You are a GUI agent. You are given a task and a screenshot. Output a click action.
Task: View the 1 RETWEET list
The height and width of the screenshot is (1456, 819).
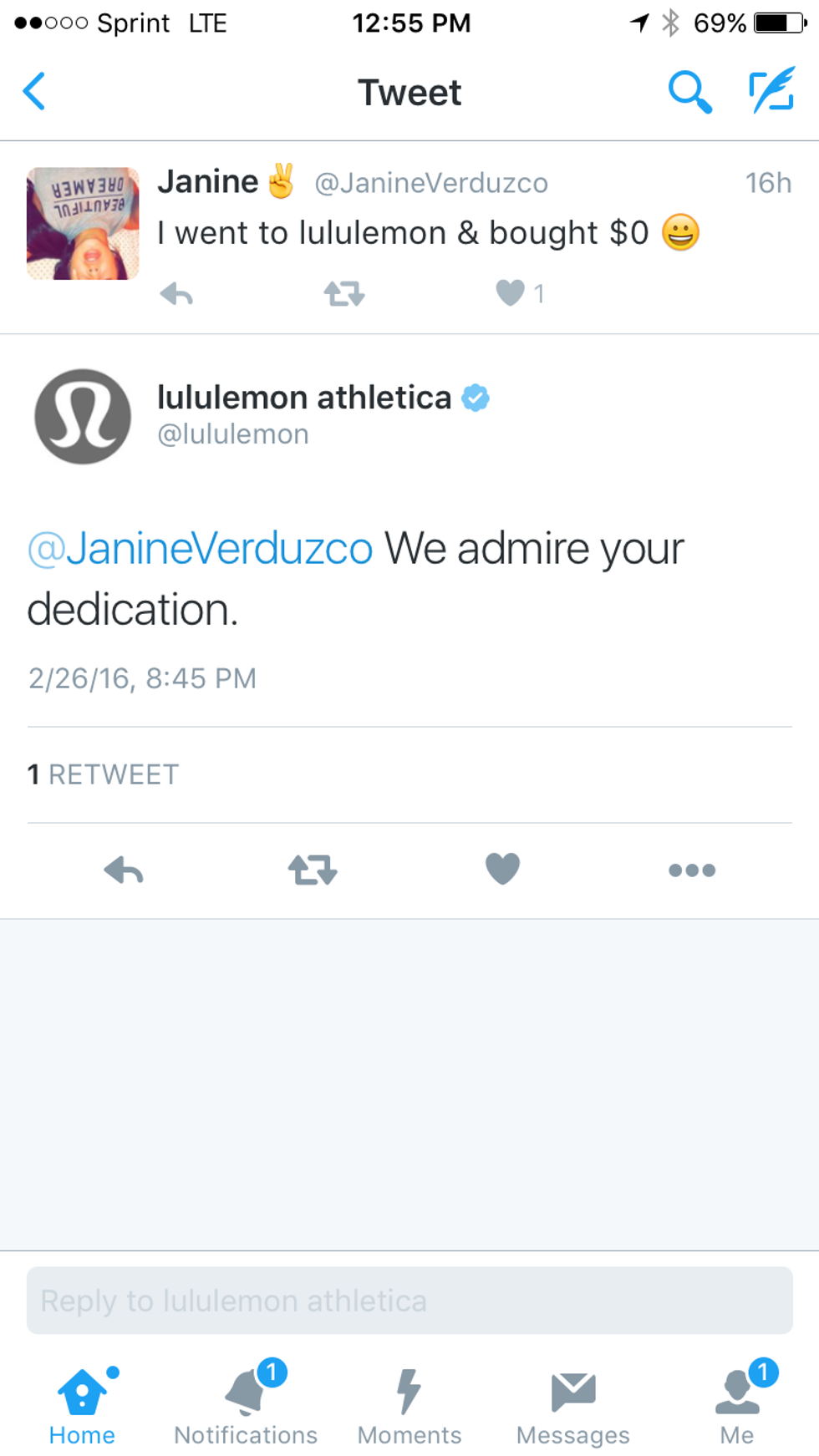pos(103,774)
